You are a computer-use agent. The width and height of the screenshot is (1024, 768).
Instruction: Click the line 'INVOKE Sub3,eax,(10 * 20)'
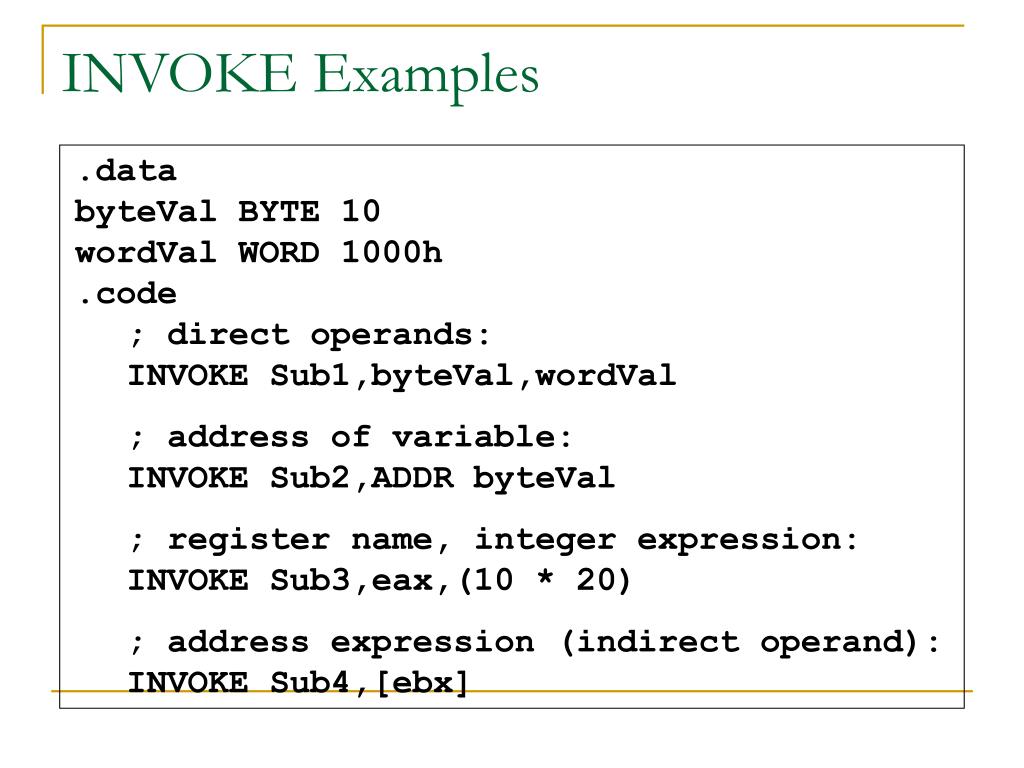(379, 581)
